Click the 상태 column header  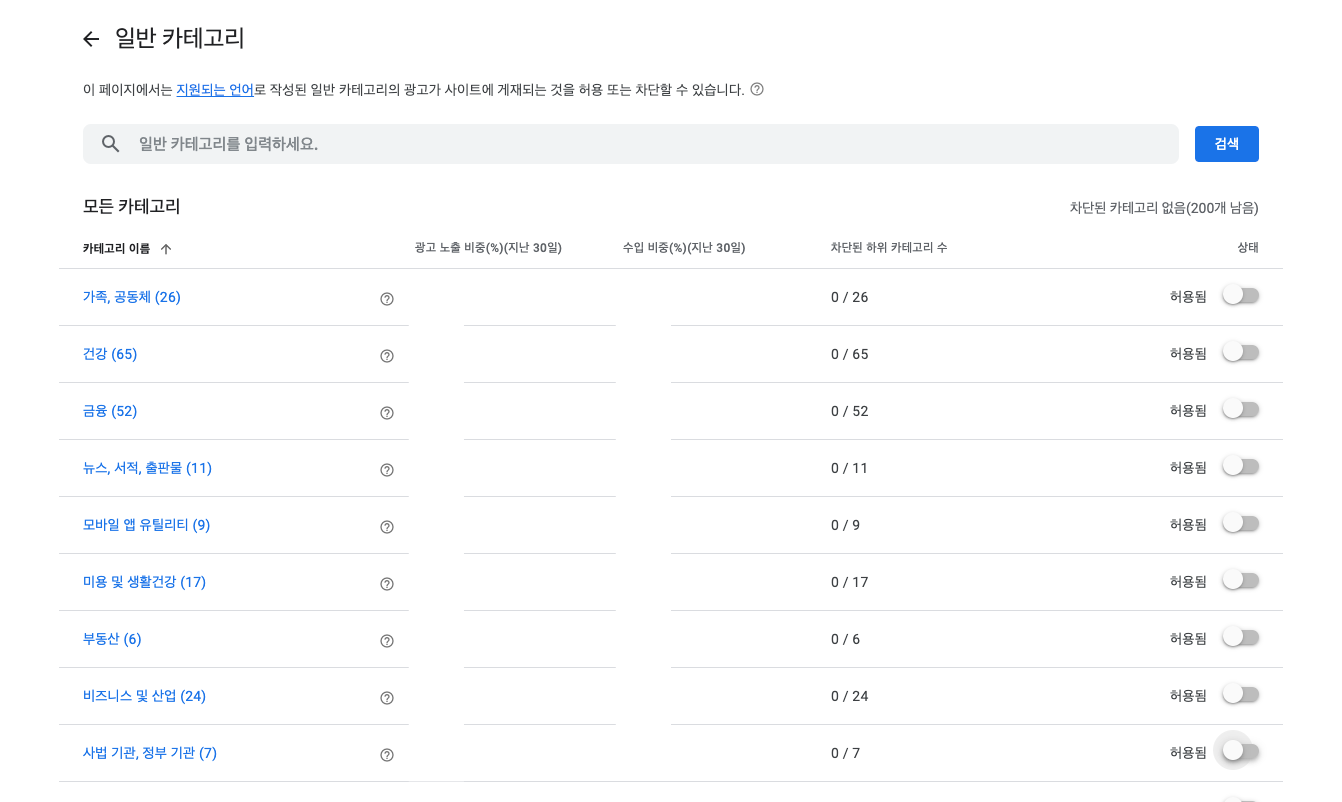coord(1248,248)
